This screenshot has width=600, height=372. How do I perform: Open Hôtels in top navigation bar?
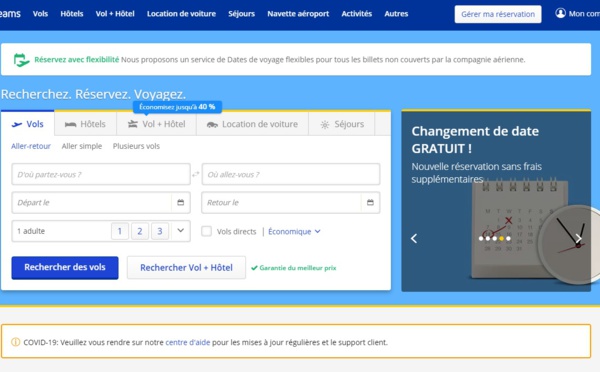(72, 14)
